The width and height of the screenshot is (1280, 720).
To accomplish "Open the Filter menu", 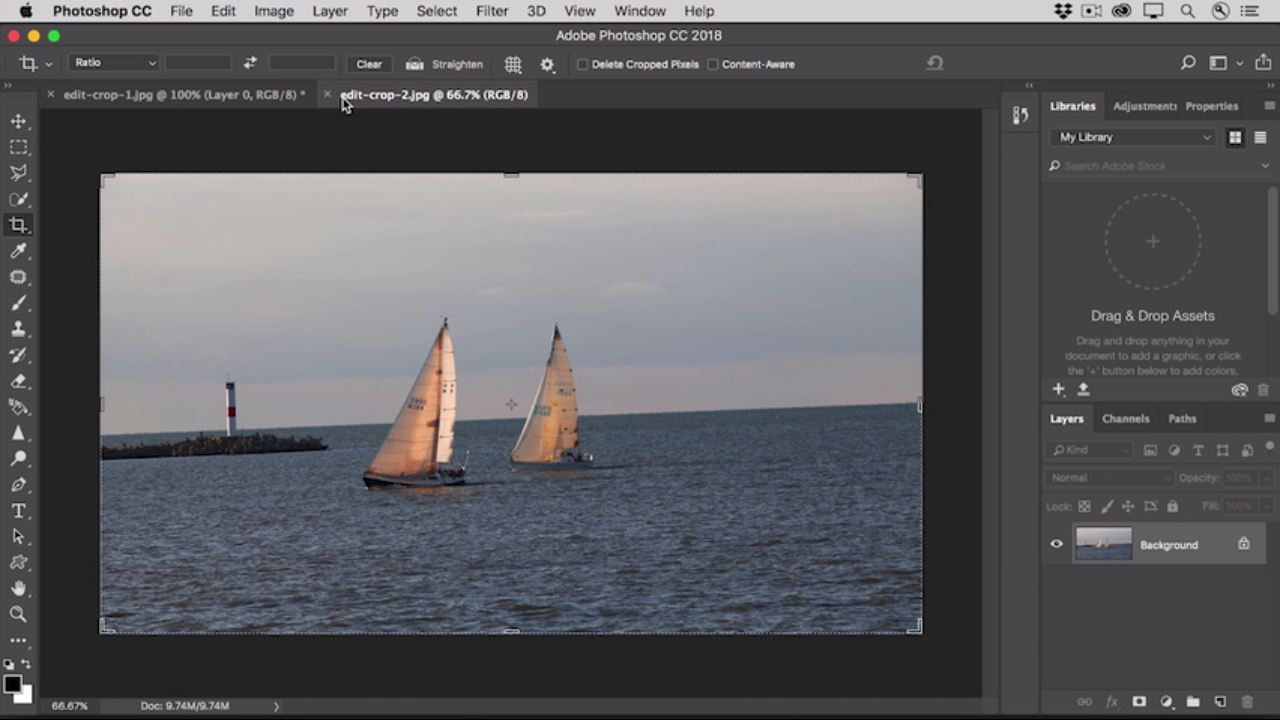I will click(x=491, y=11).
